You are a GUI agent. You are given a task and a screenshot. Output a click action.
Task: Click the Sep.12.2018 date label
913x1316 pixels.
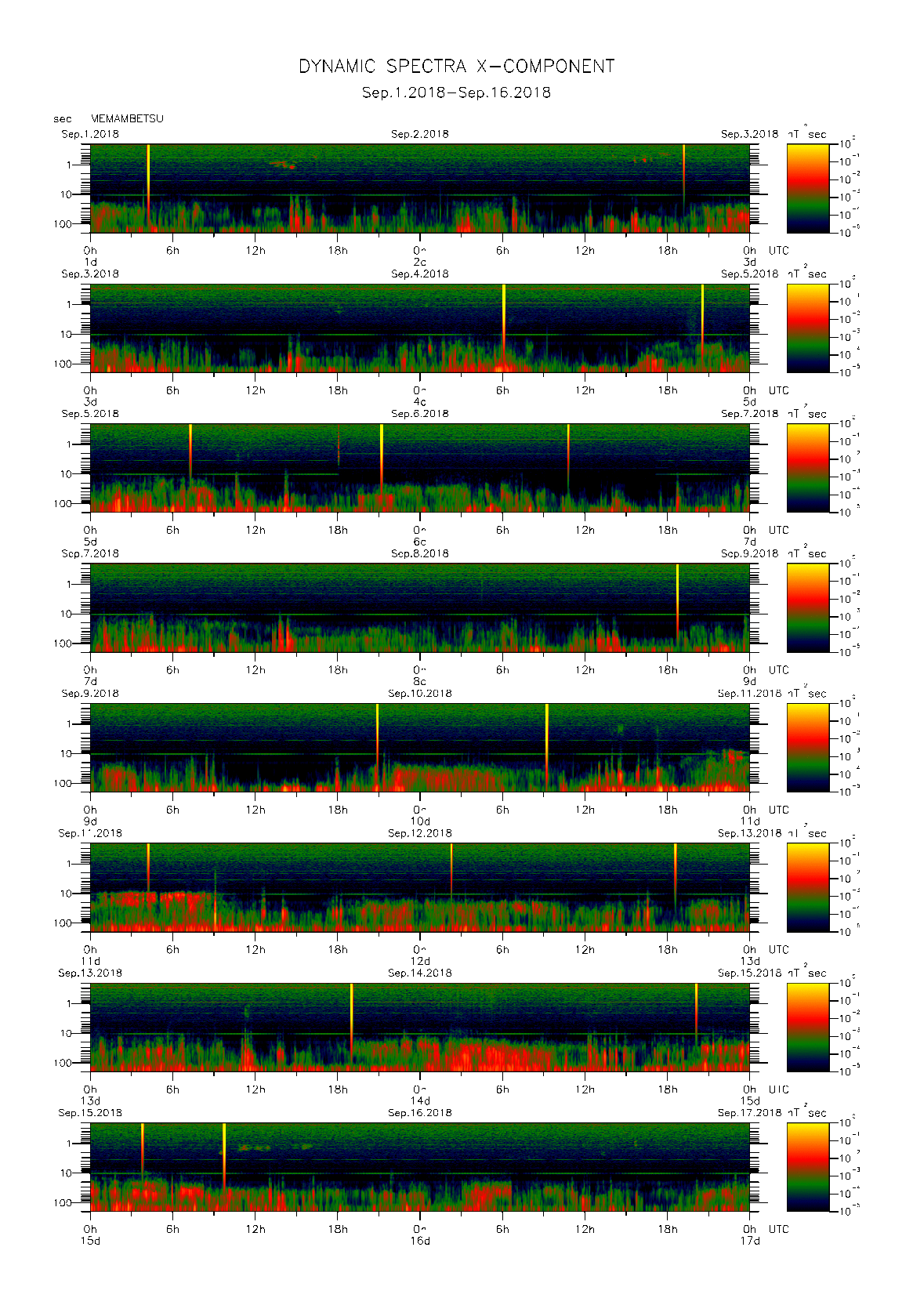[x=420, y=833]
